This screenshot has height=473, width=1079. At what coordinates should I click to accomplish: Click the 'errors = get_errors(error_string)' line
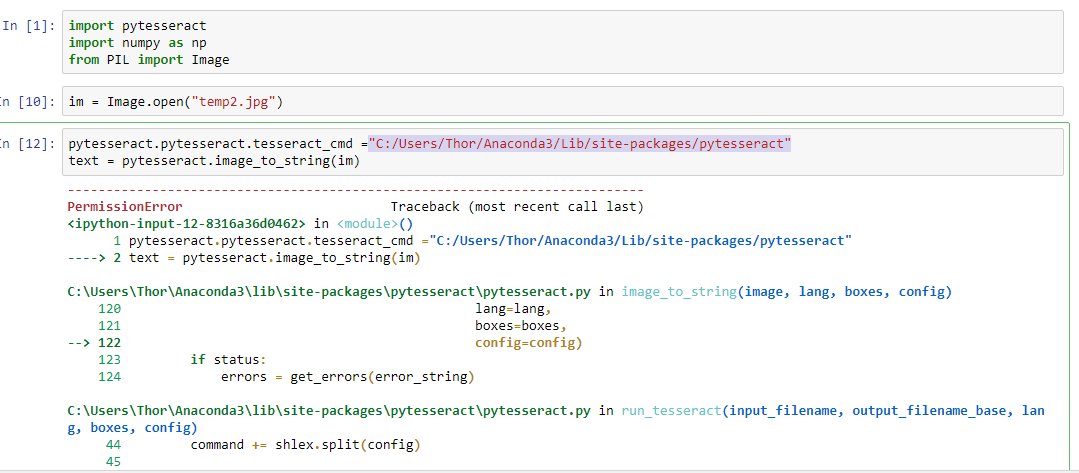(x=347, y=377)
